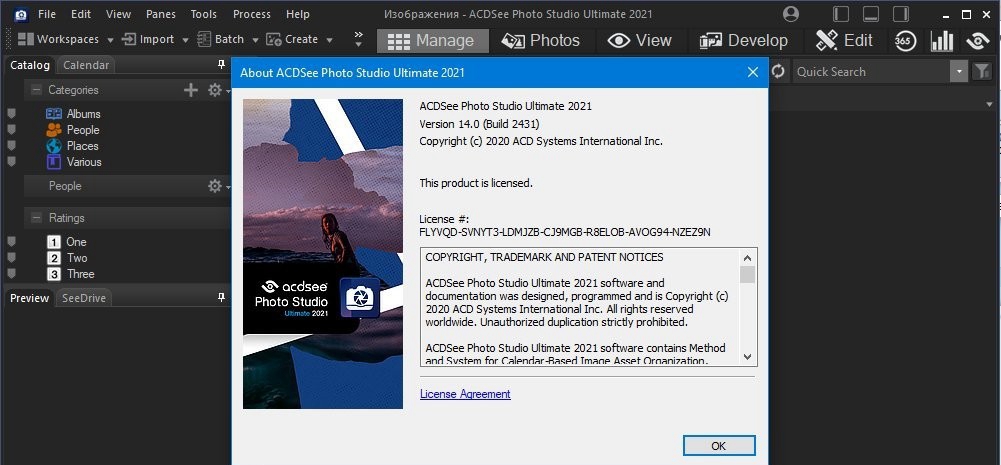
Task: Open the Quick Search dropdown arrow
Action: [x=959, y=72]
